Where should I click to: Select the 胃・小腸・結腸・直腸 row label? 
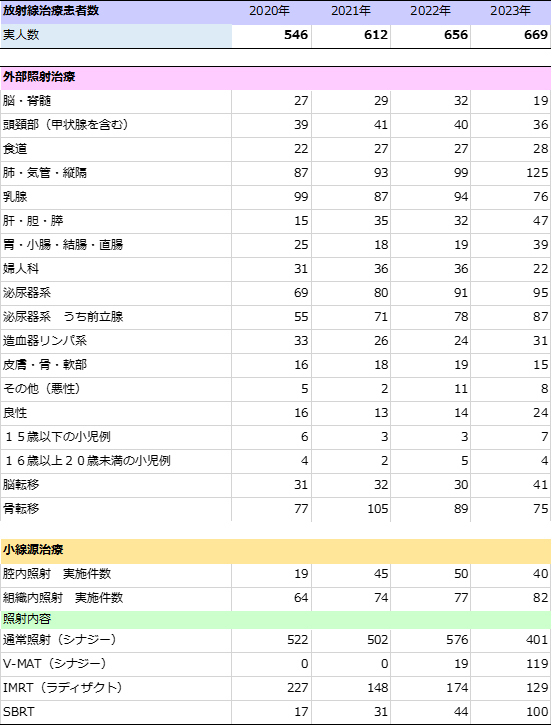pyautogui.click(x=63, y=244)
